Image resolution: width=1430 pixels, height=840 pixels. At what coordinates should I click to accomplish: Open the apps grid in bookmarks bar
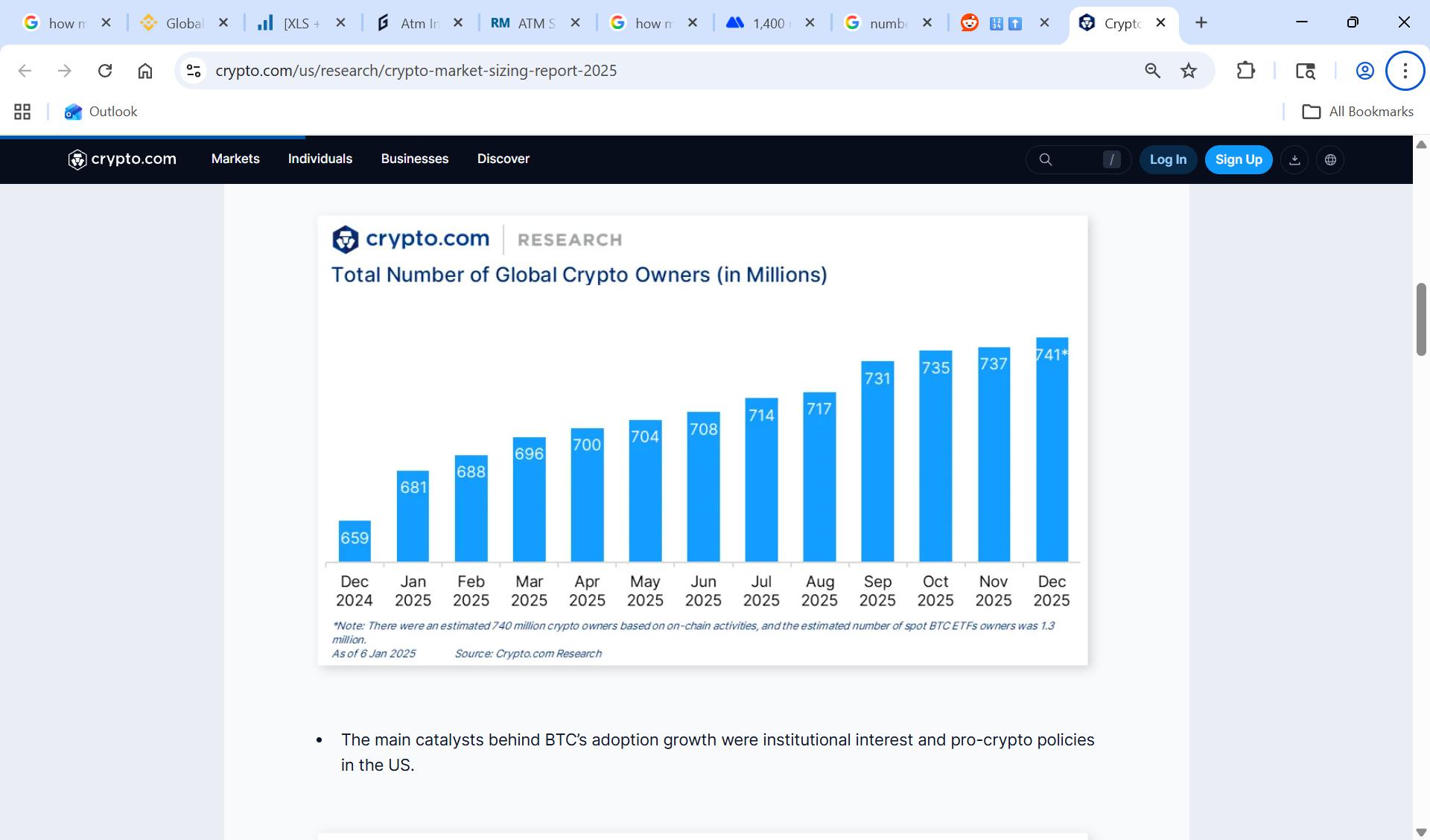click(22, 112)
